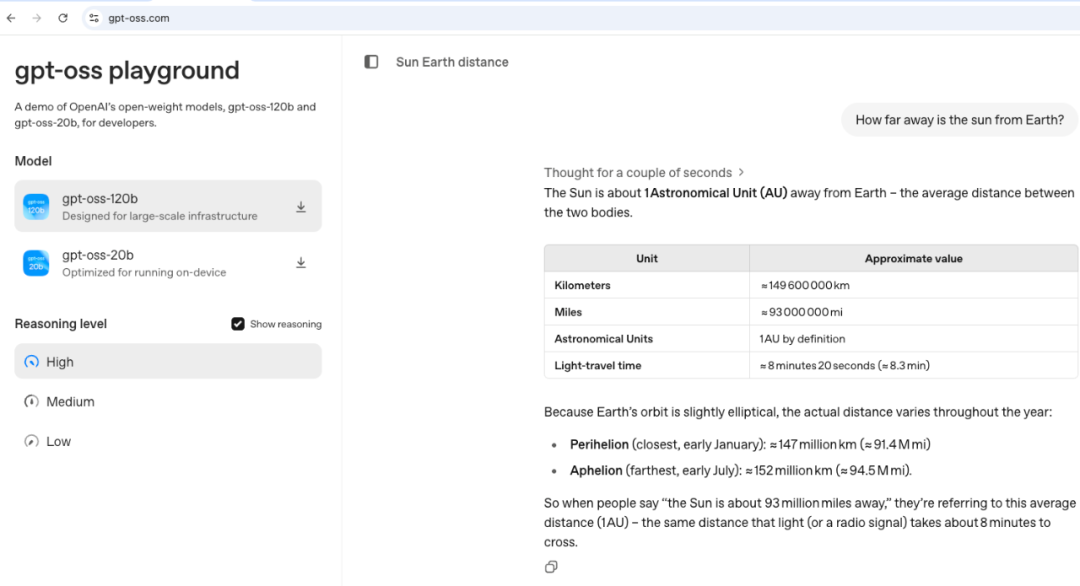Reload the page with the refresh icon
This screenshot has width=1080, height=586.
pyautogui.click(x=63, y=18)
